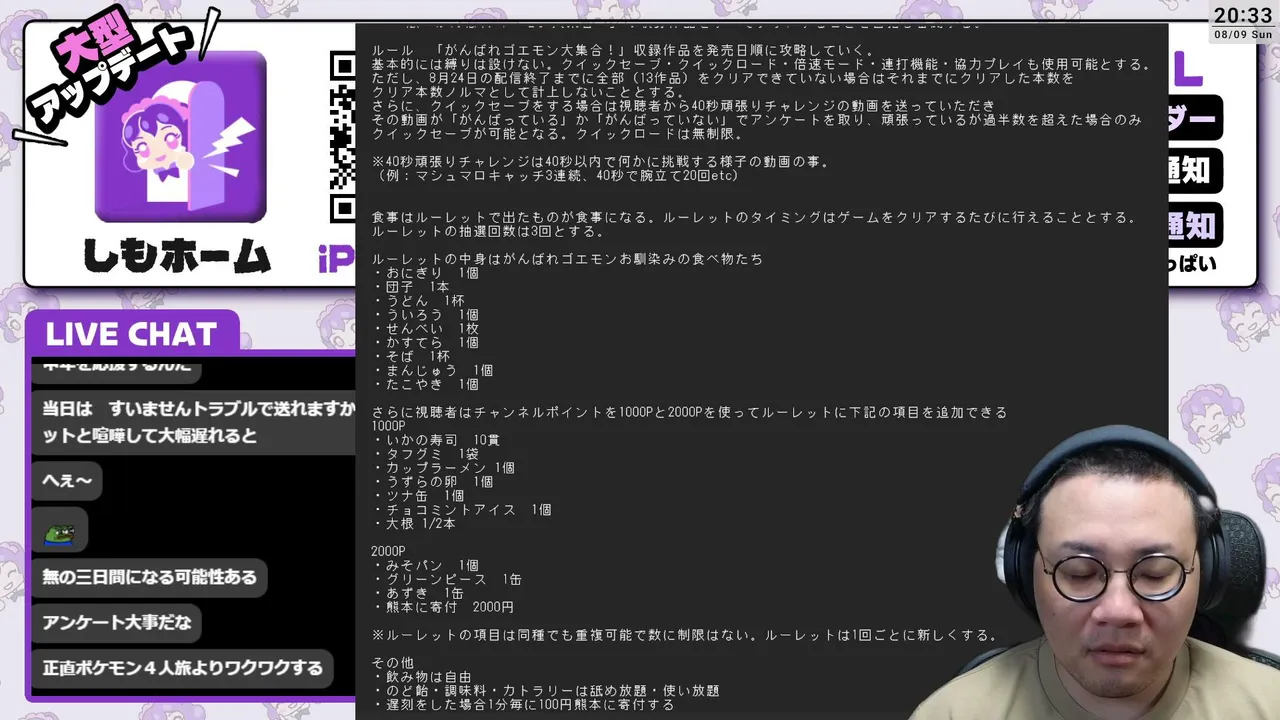
Task: Click the QR code beside the app icon
Action: click(x=343, y=138)
